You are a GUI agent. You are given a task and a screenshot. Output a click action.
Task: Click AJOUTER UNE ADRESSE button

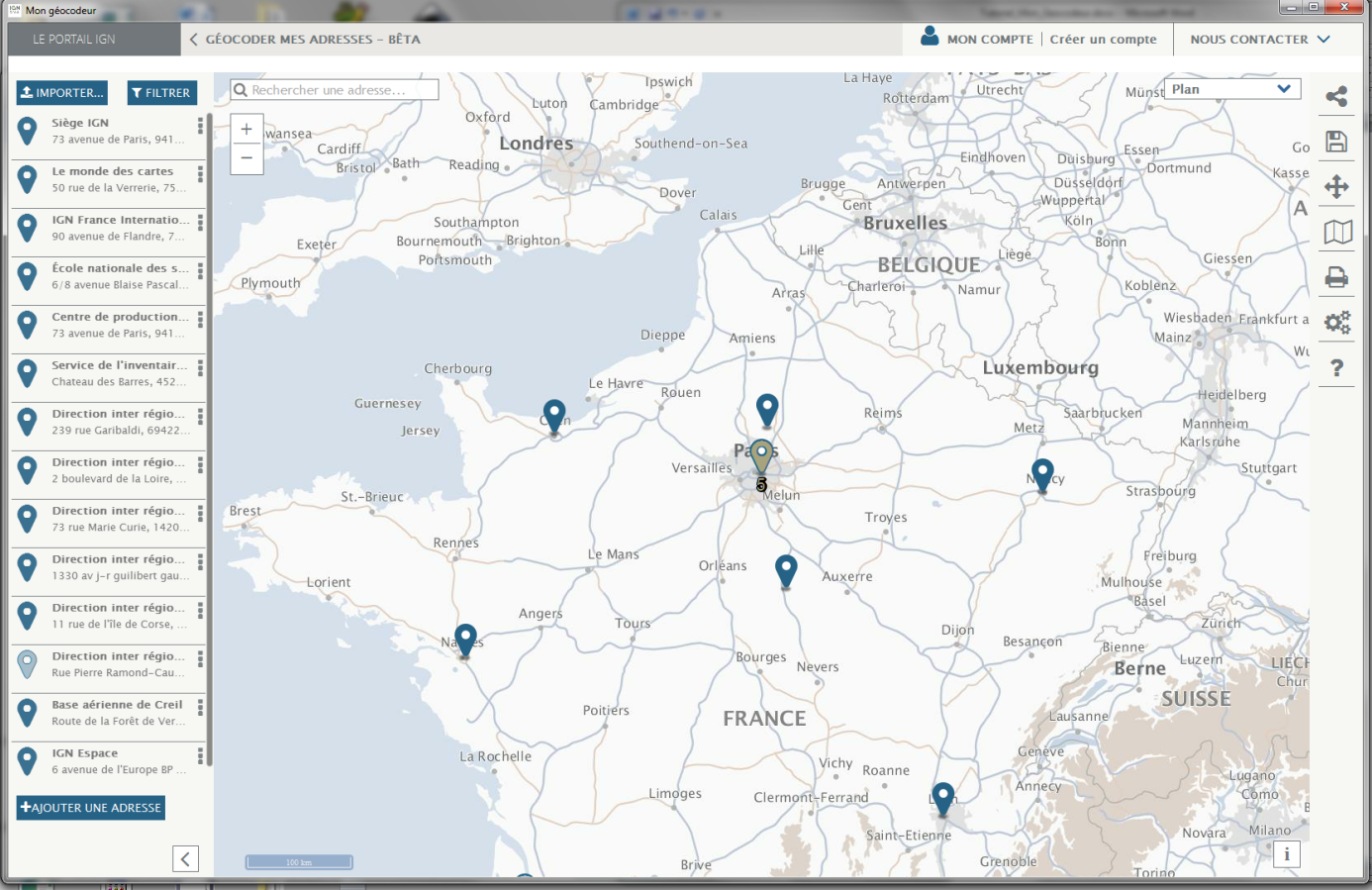91,808
